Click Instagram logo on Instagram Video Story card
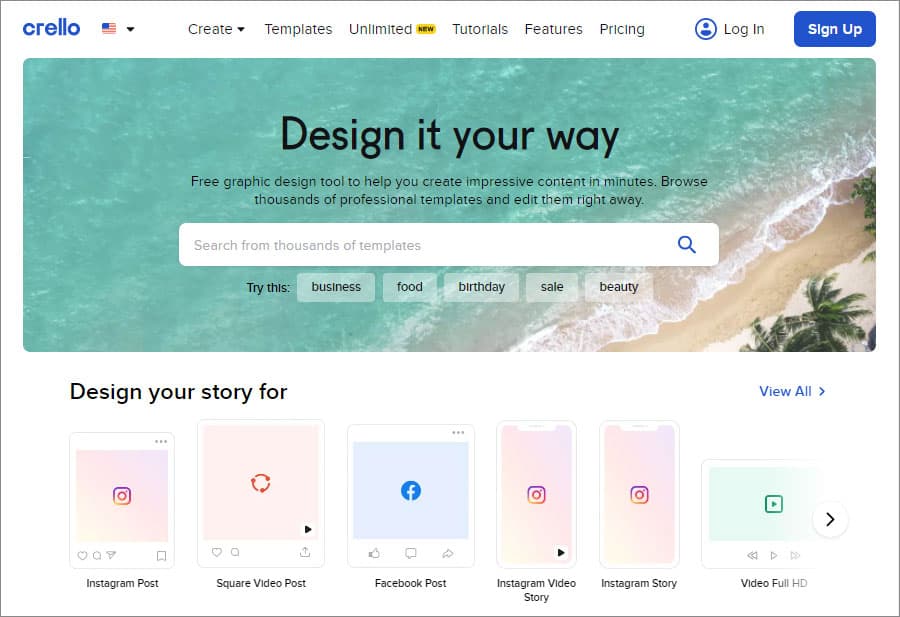This screenshot has height=617, width=900. (536, 495)
